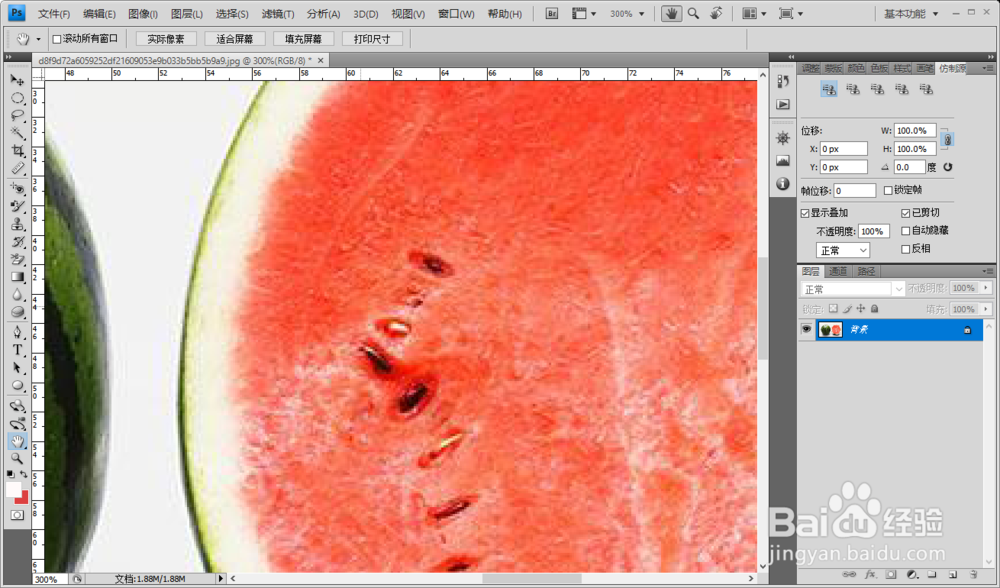Click the 打印尺寸 button
The height and width of the screenshot is (588, 1000).
click(x=372, y=39)
